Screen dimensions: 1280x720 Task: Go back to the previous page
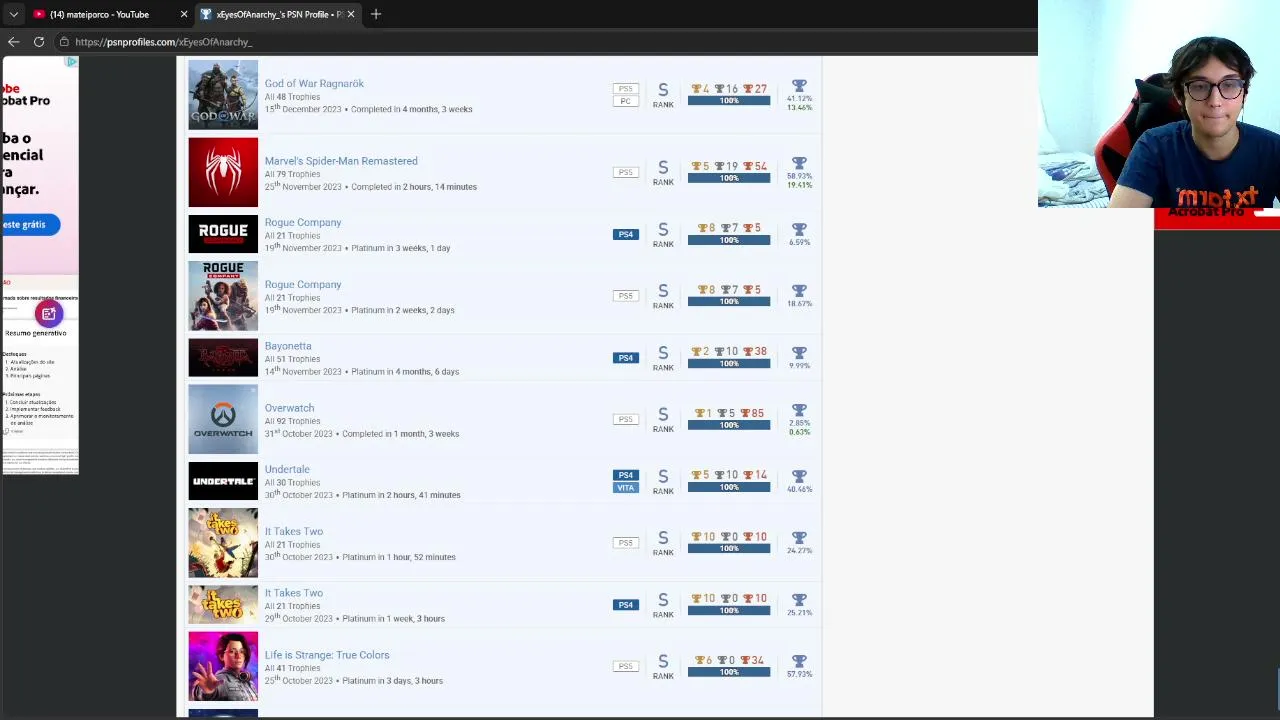[x=13, y=42]
